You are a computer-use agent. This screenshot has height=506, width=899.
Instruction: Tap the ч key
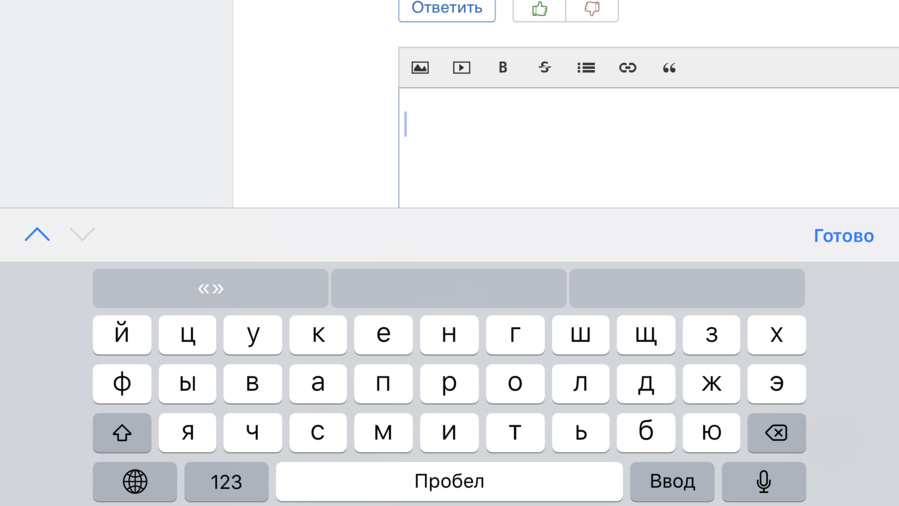253,433
